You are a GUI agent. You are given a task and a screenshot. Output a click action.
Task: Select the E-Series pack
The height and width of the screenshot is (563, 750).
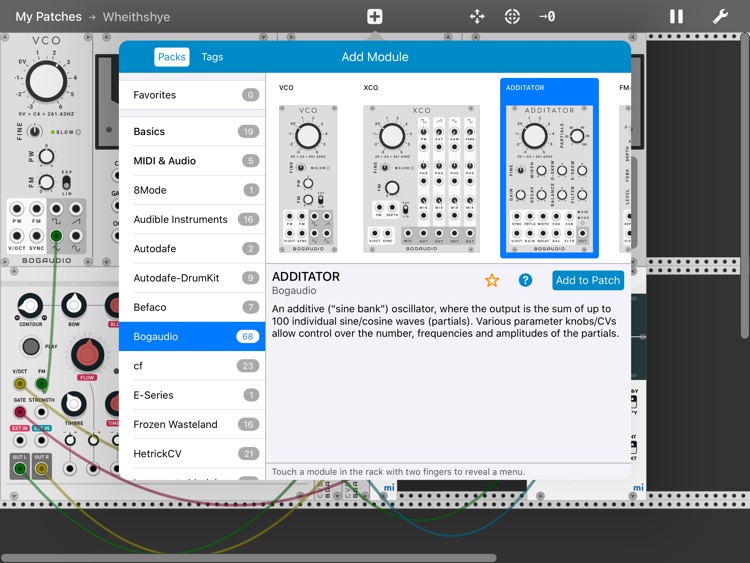coord(192,395)
